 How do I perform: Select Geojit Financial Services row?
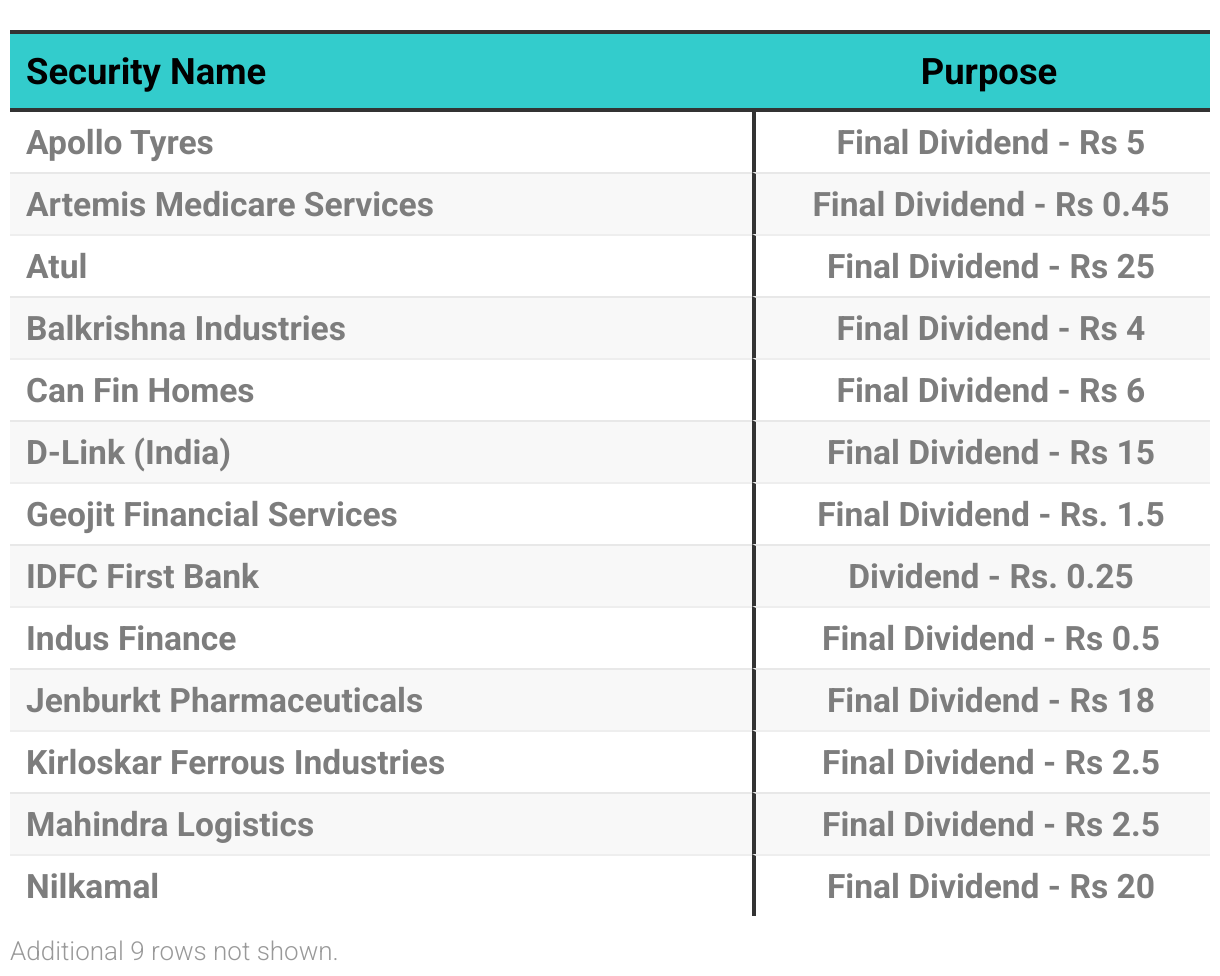click(212, 515)
